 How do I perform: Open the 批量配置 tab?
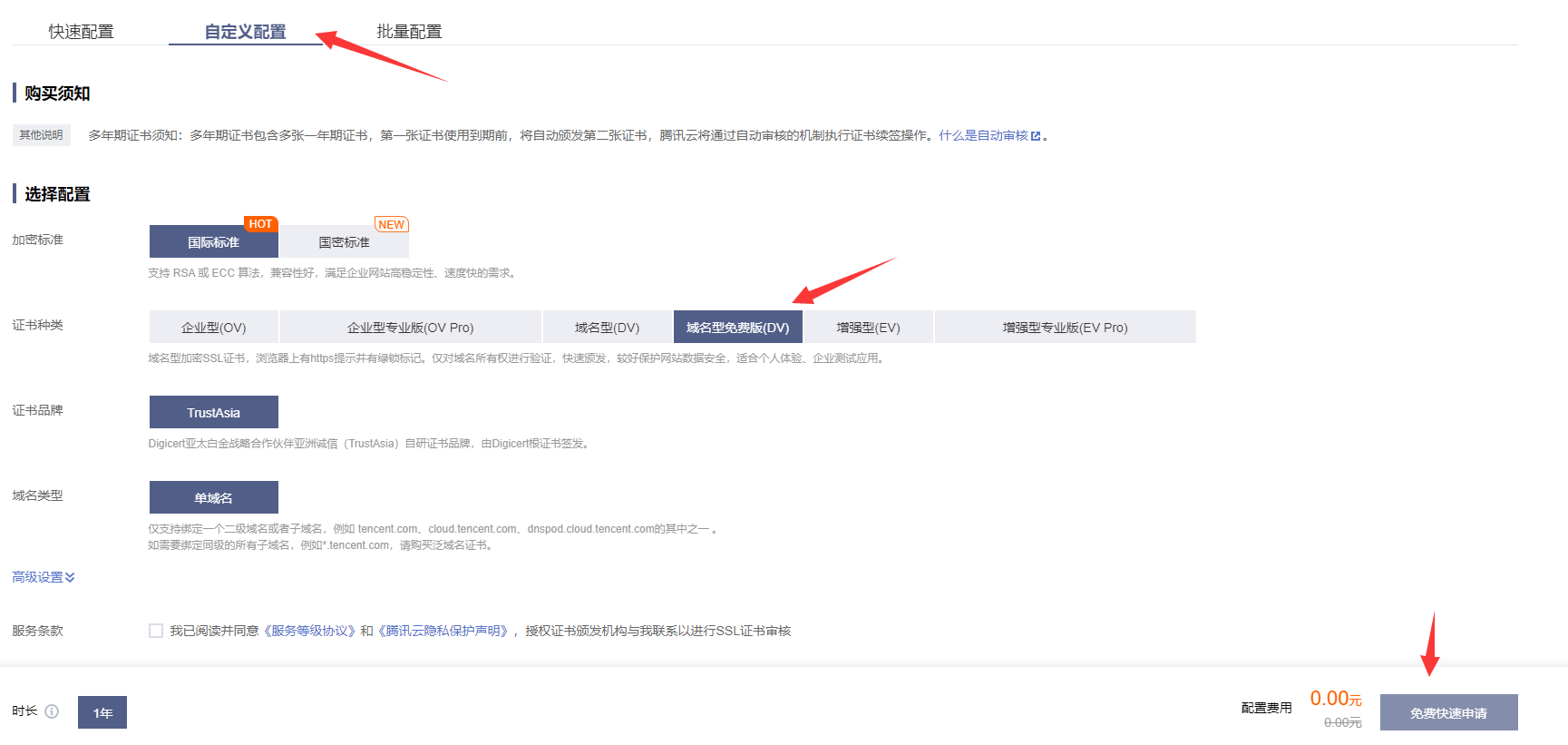tap(409, 32)
